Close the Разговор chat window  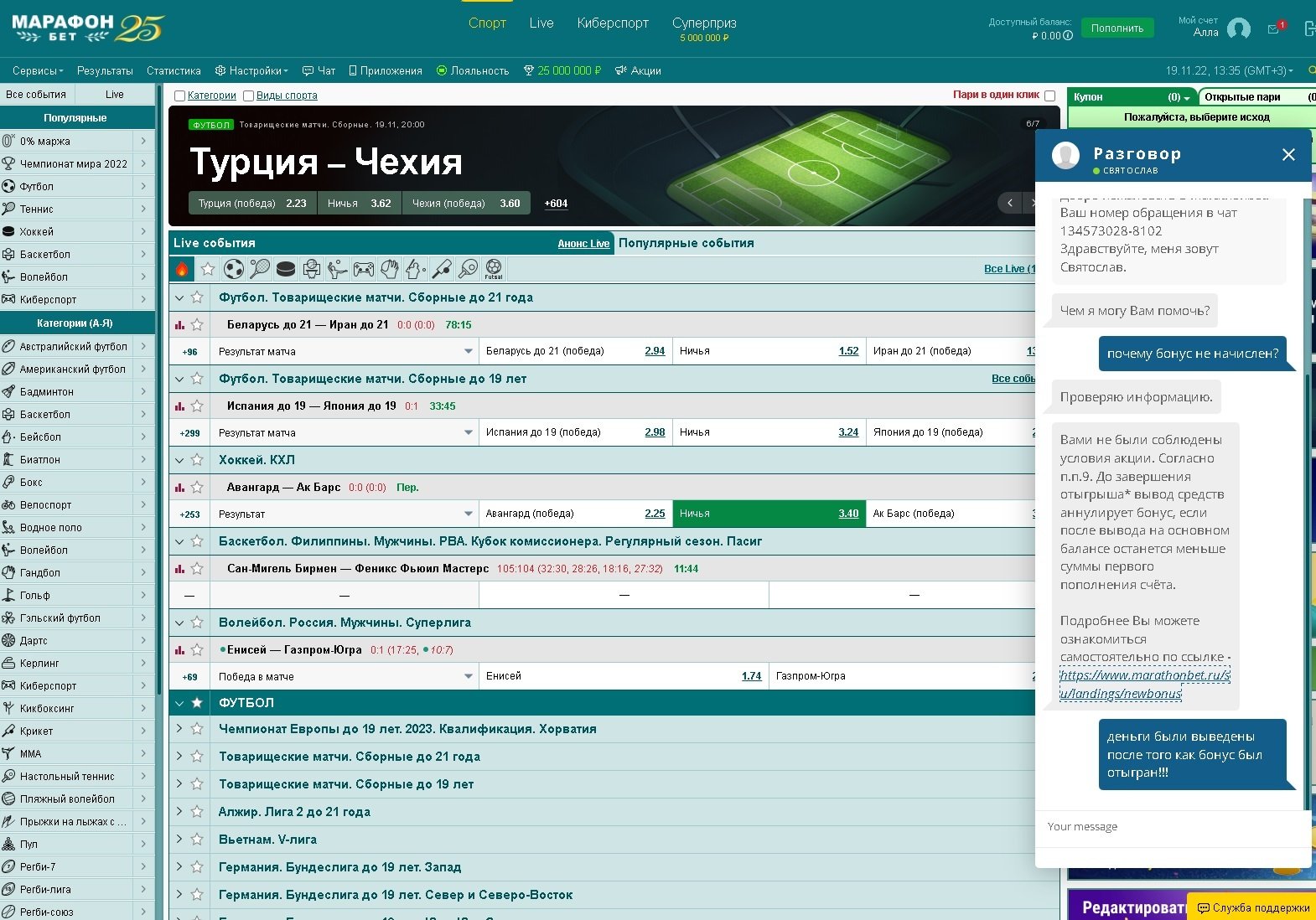pyautogui.click(x=1288, y=154)
